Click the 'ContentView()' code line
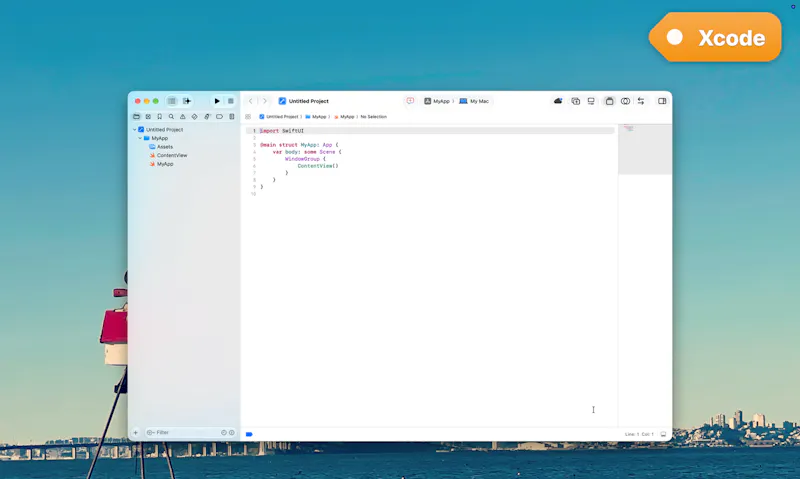The height and width of the screenshot is (479, 800). pyautogui.click(x=318, y=166)
